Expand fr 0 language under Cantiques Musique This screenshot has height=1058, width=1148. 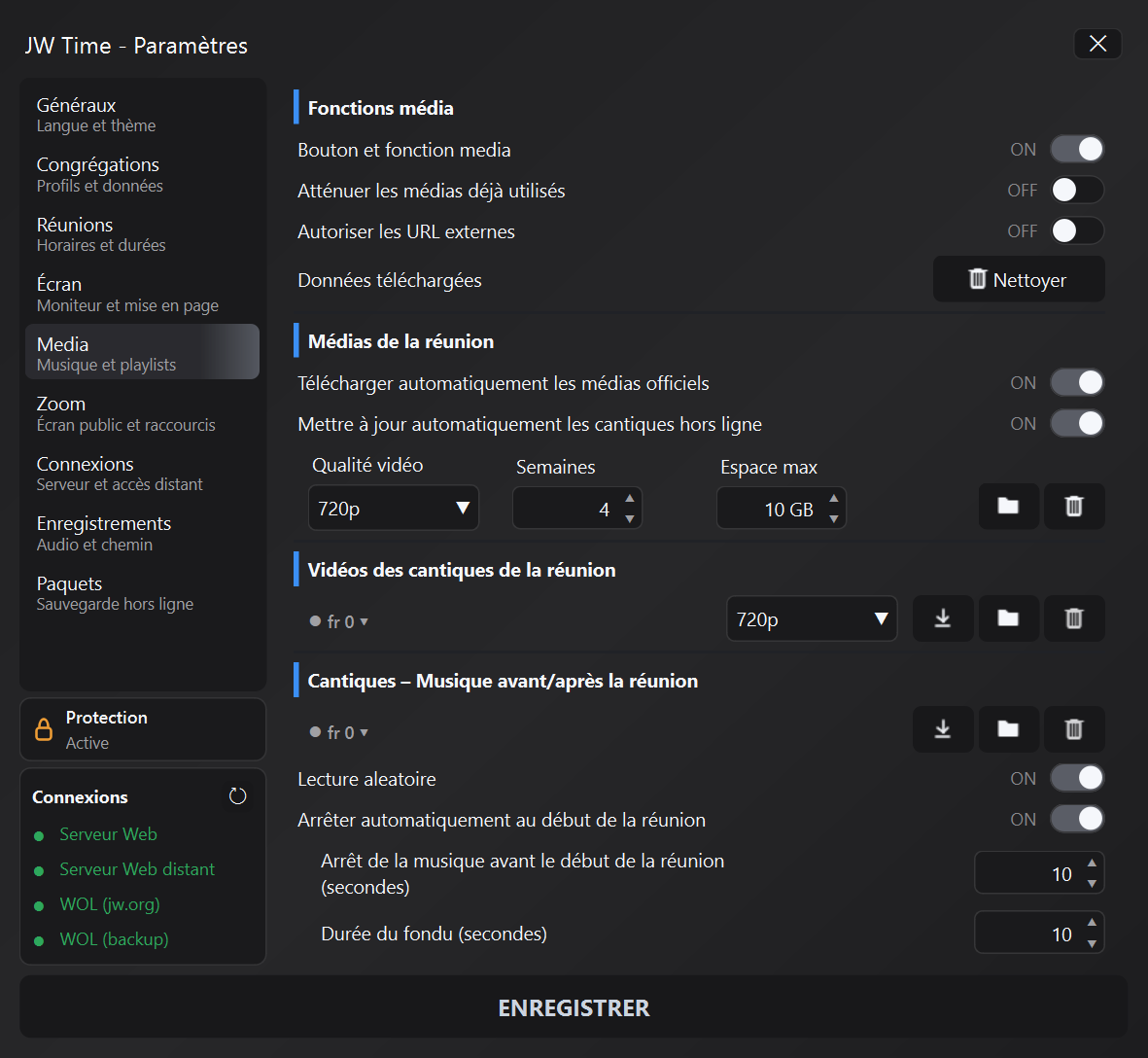pos(339,732)
